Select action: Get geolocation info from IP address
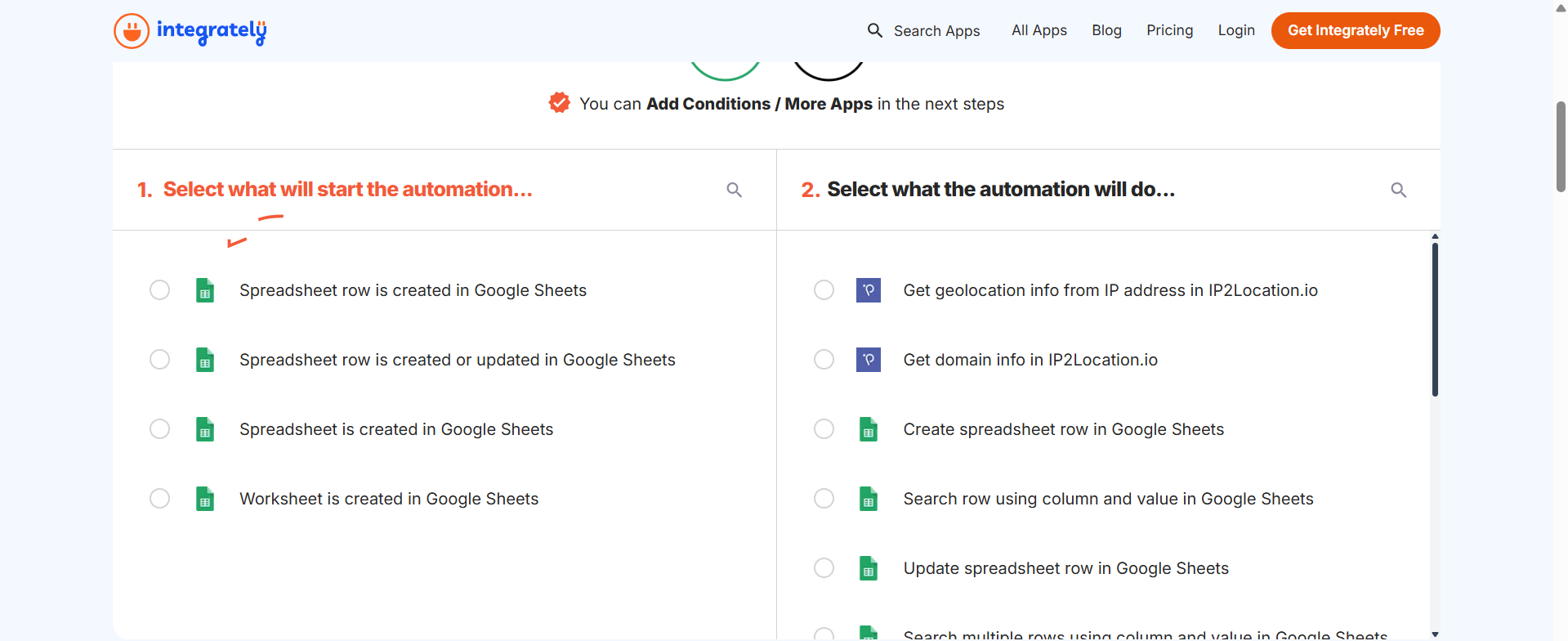Screen dimensions: 1568x641 pos(824,290)
